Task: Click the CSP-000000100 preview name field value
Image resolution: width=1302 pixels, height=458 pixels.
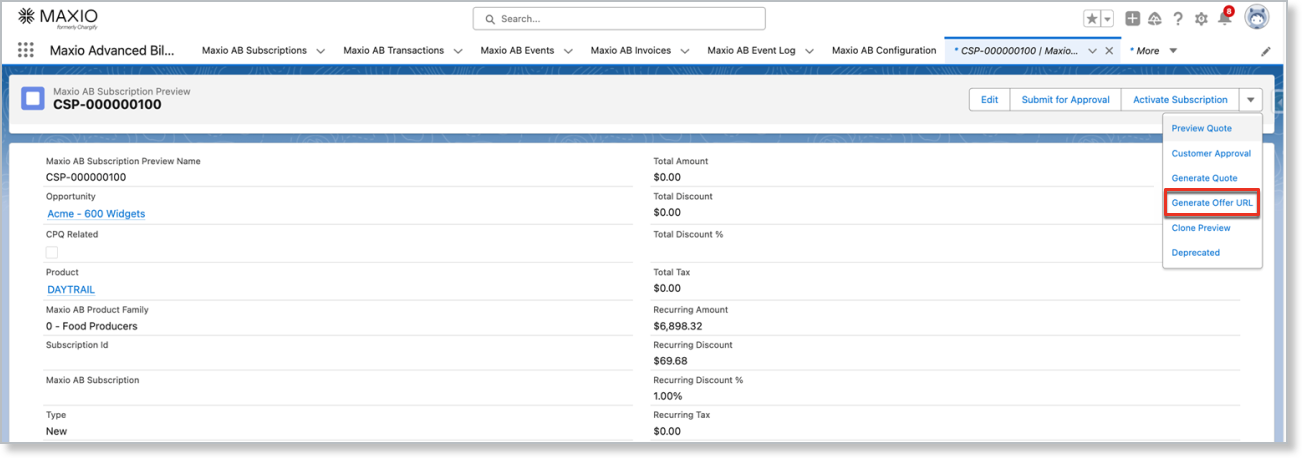Action: tap(86, 177)
